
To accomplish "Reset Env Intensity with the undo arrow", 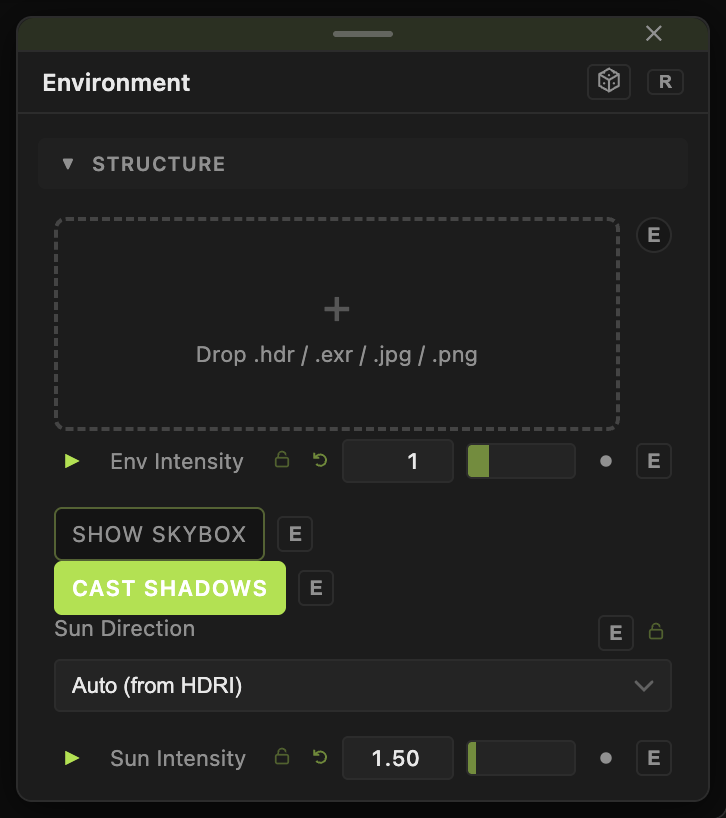I will click(320, 460).
